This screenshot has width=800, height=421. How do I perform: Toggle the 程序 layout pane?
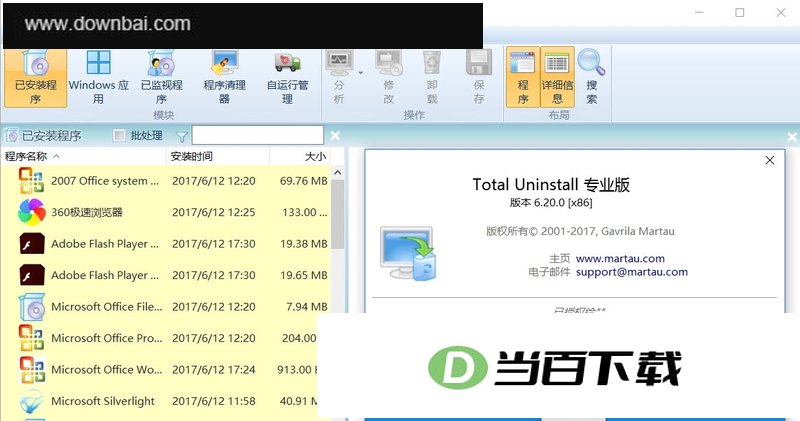[523, 77]
